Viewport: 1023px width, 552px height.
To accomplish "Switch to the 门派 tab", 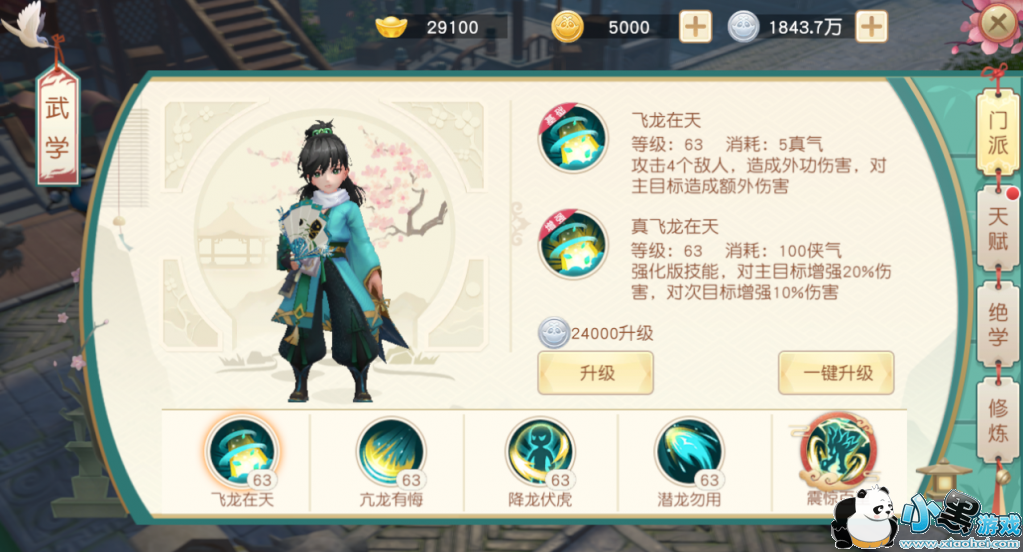I will tap(998, 132).
